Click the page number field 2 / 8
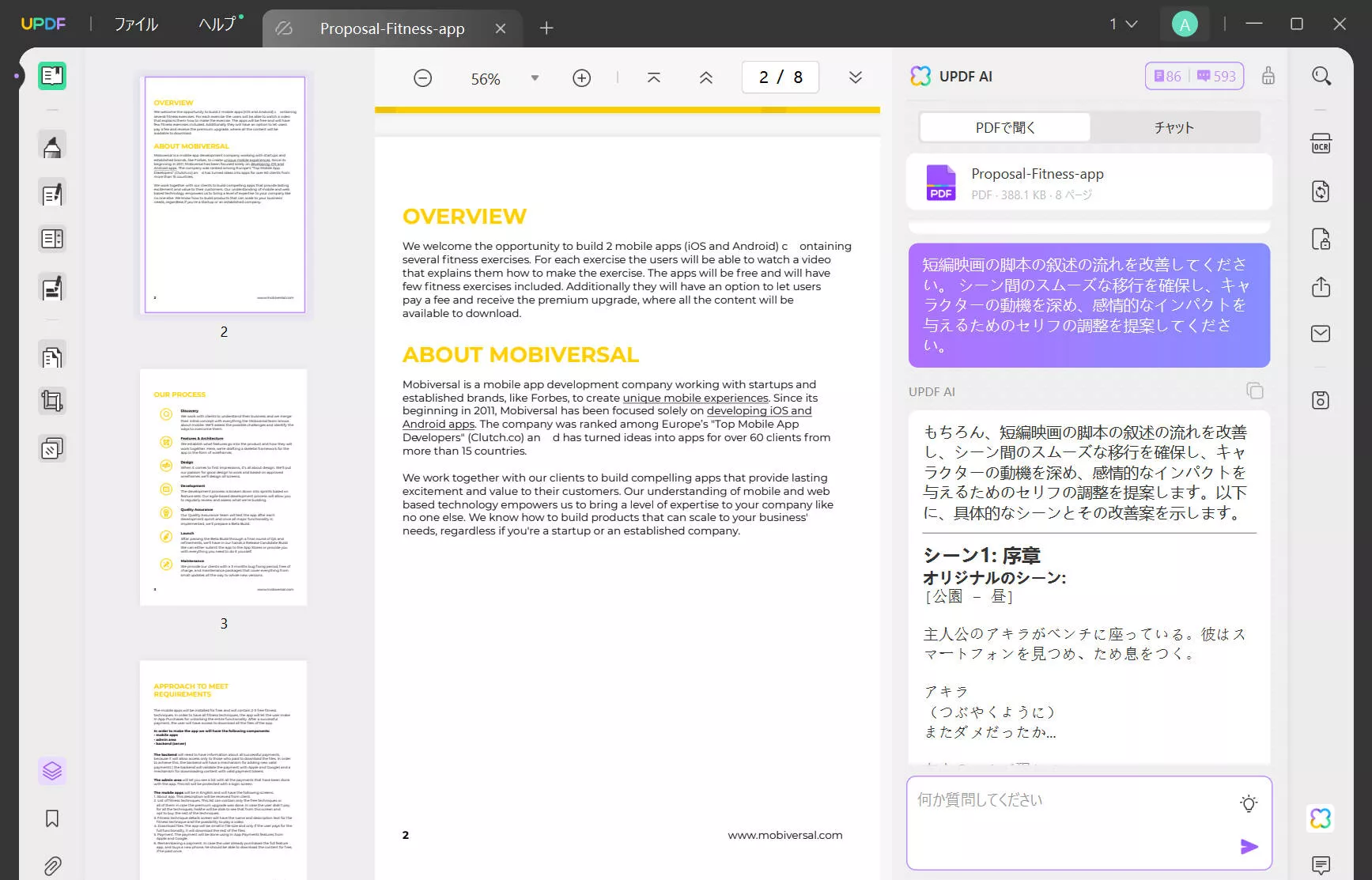 click(x=780, y=77)
